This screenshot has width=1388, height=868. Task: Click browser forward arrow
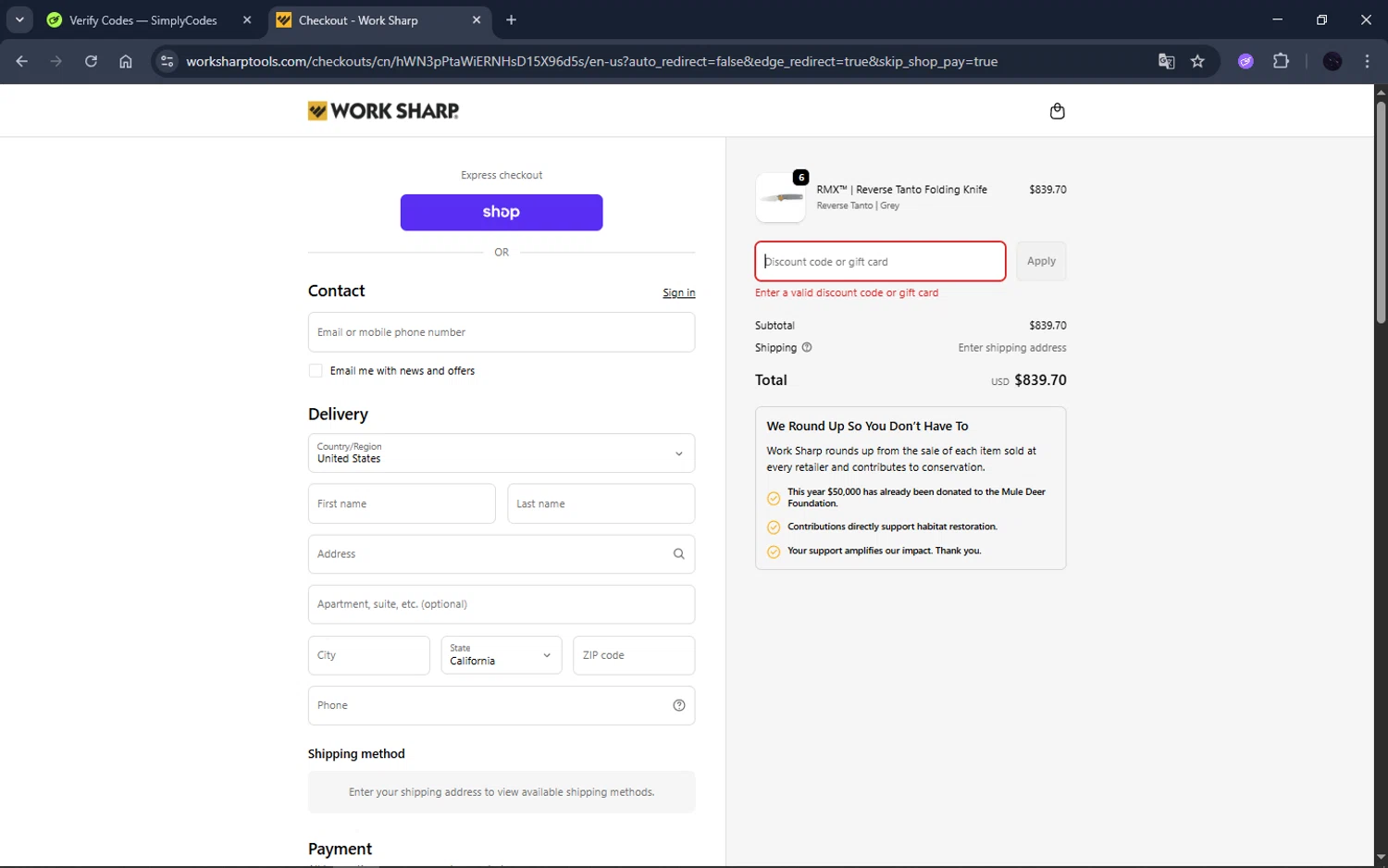56,61
